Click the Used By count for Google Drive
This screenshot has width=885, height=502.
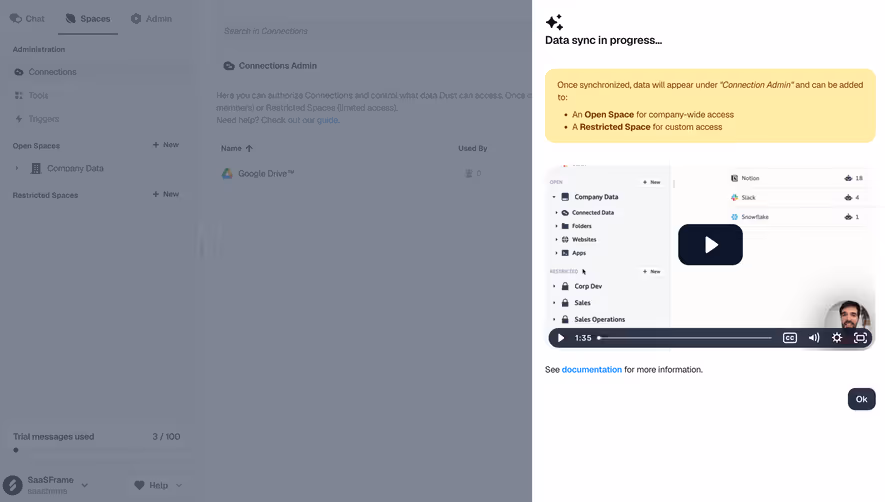pos(473,173)
